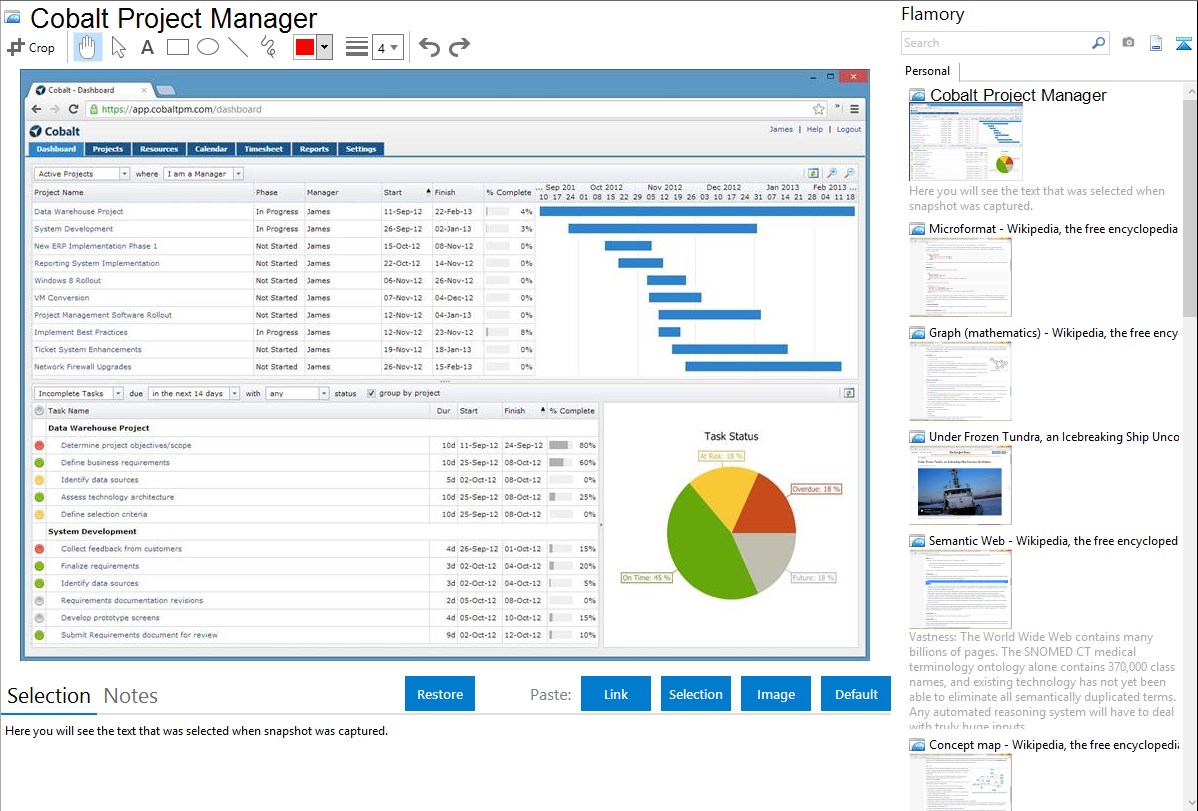
Task: Open the Personal tab
Action: point(927,71)
